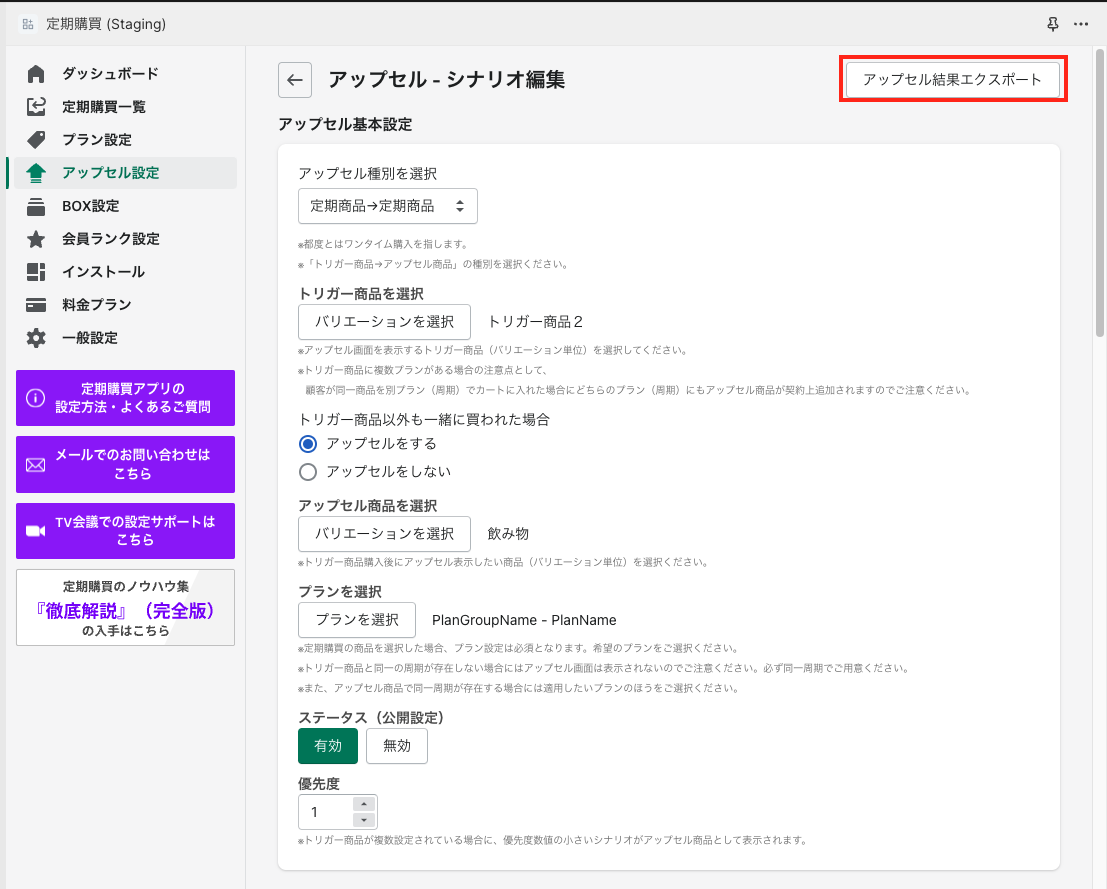This screenshot has height=889, width=1107.
Task: Click the BOX設定 box icon
Action: [x=36, y=206]
